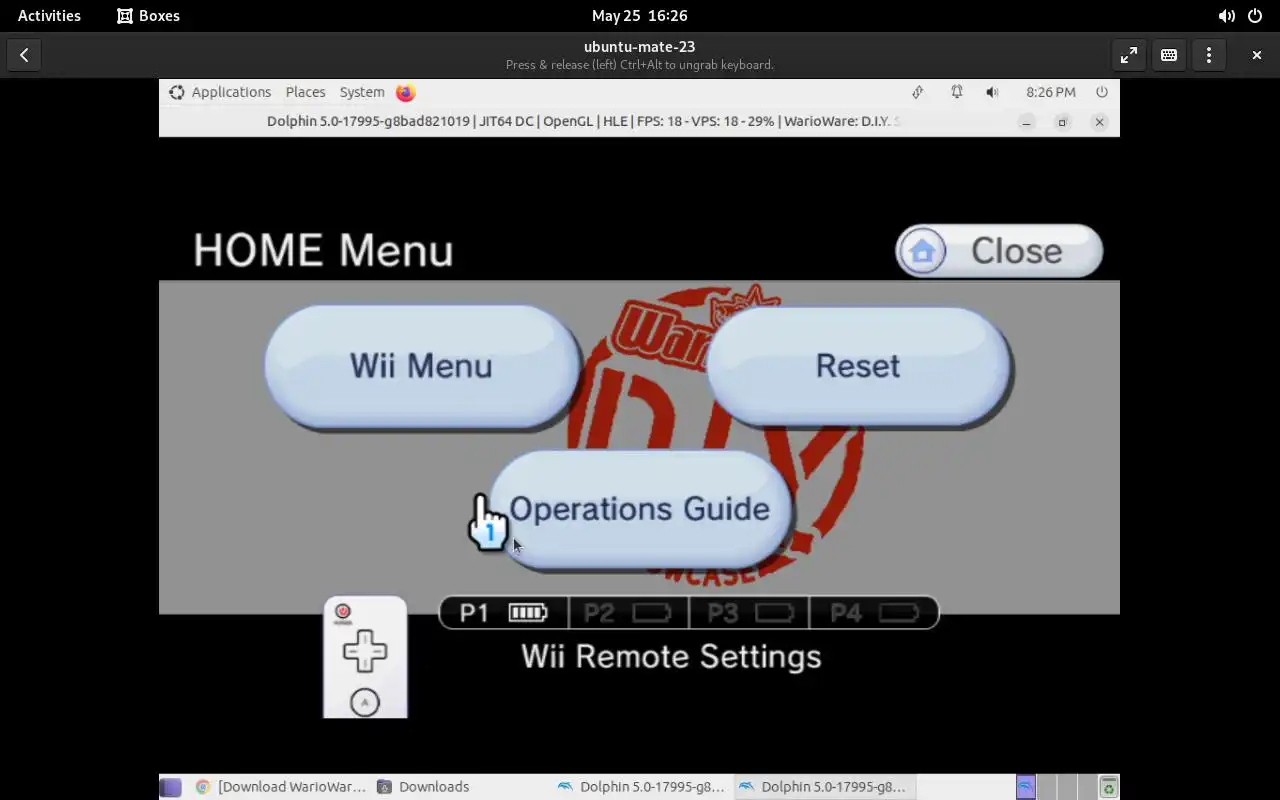Maximize the Dolphin emulator window

click(x=1062, y=122)
